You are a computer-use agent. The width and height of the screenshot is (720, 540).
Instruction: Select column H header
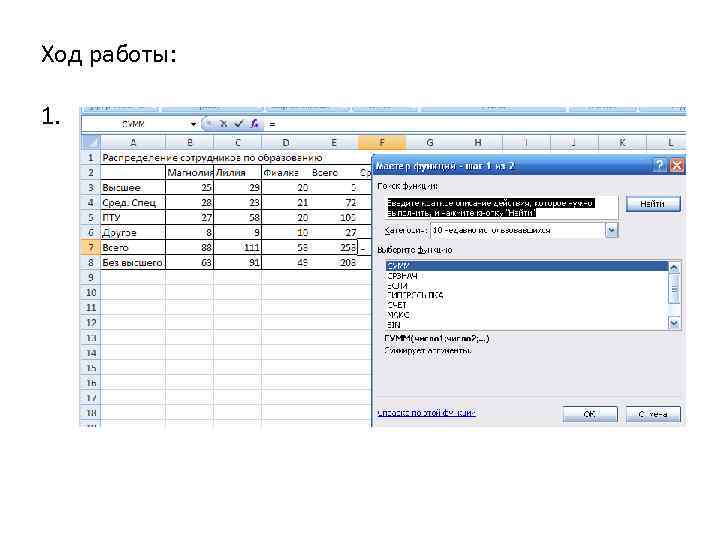(x=478, y=142)
